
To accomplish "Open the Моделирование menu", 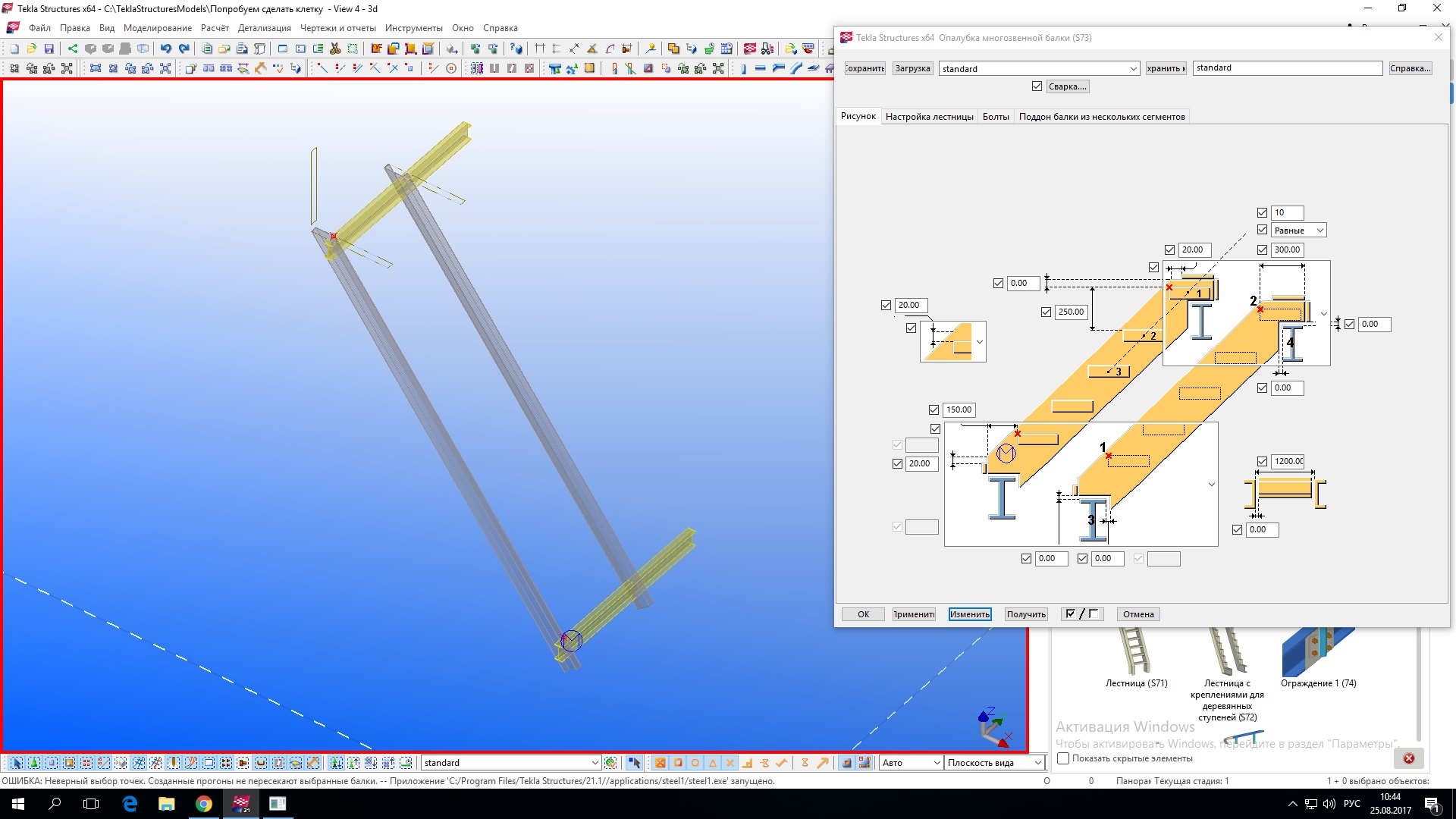I will click(x=158, y=28).
